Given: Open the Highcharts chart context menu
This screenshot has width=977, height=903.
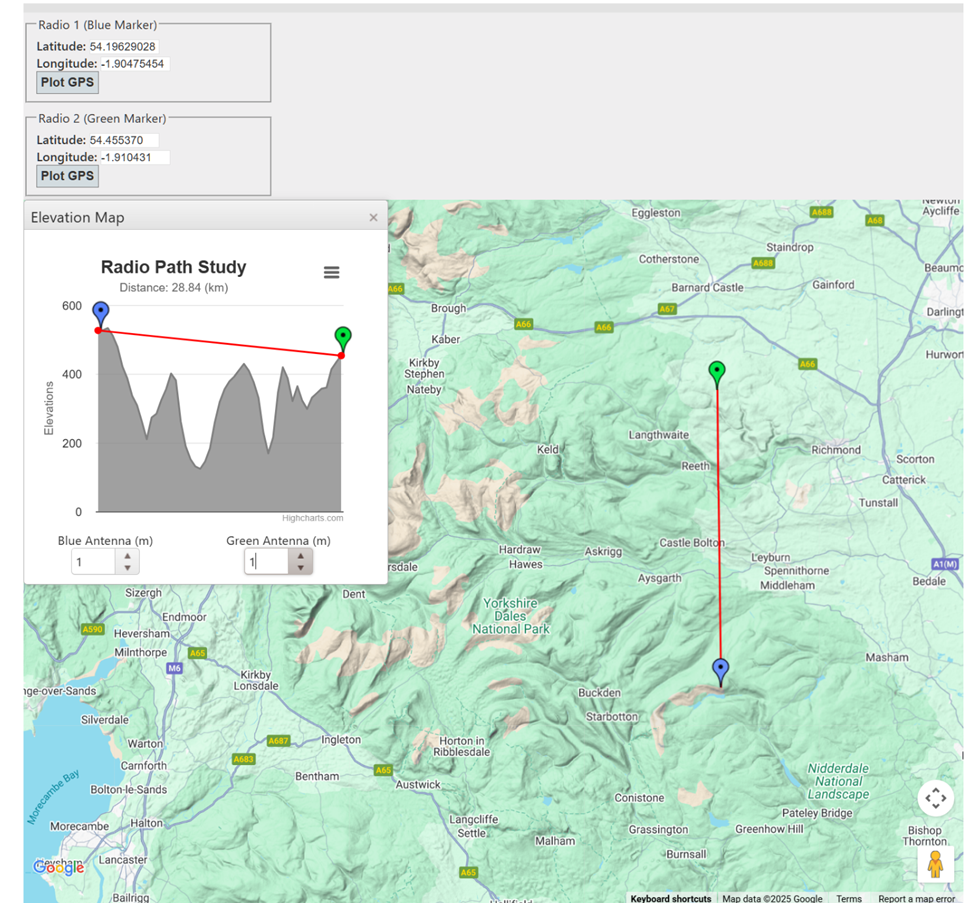Looking at the screenshot, I should (331, 273).
